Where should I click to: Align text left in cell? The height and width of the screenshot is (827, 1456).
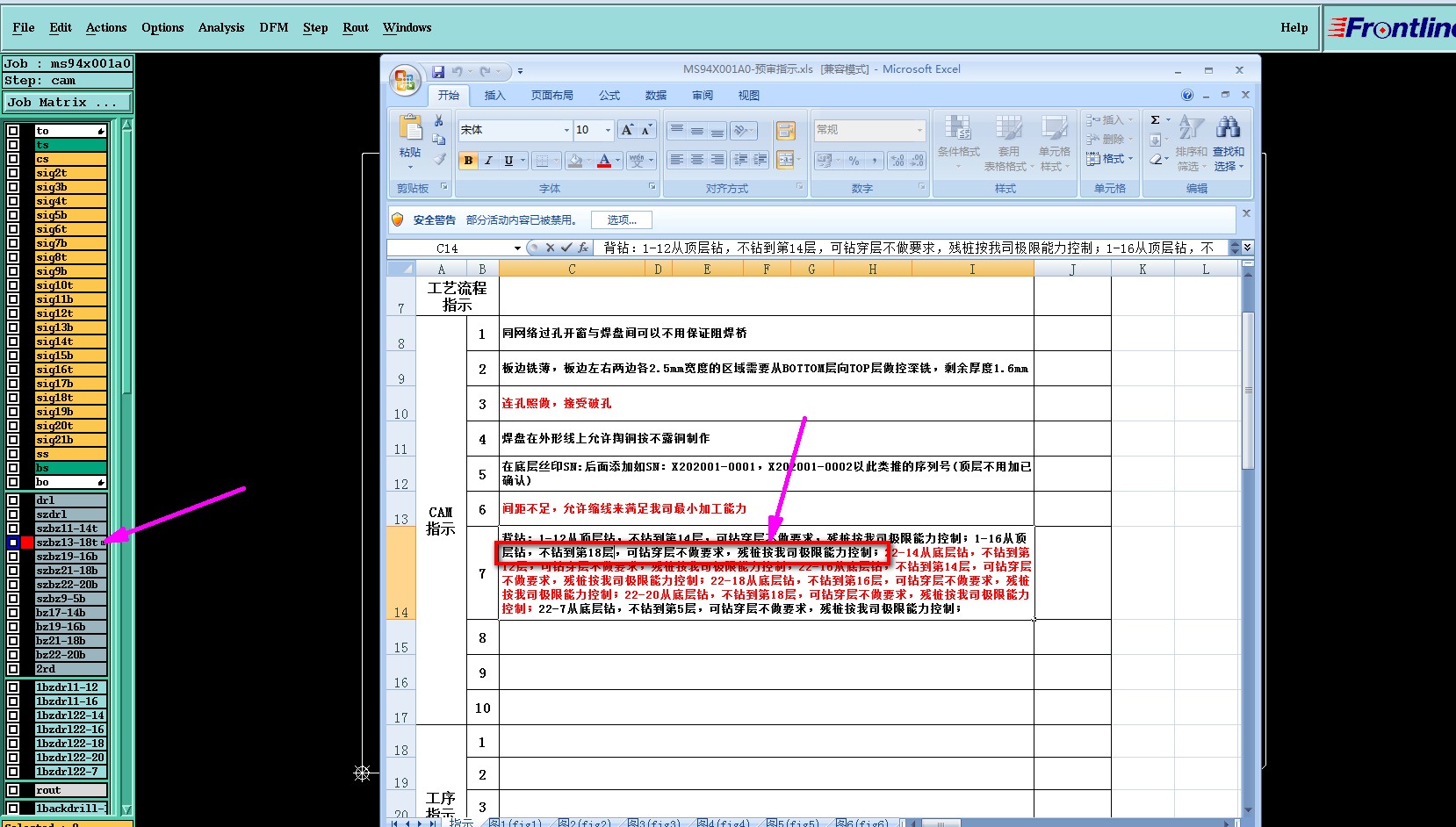coord(676,160)
